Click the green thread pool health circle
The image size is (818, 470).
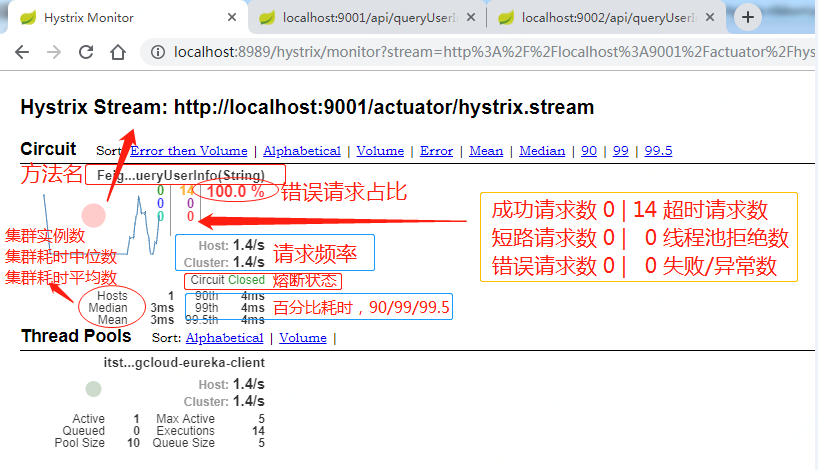coord(93,389)
